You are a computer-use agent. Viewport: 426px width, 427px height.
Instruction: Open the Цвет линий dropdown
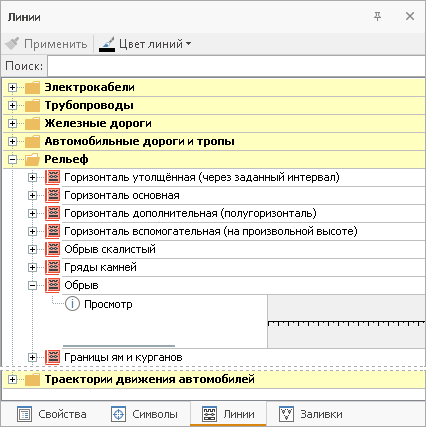pos(145,44)
